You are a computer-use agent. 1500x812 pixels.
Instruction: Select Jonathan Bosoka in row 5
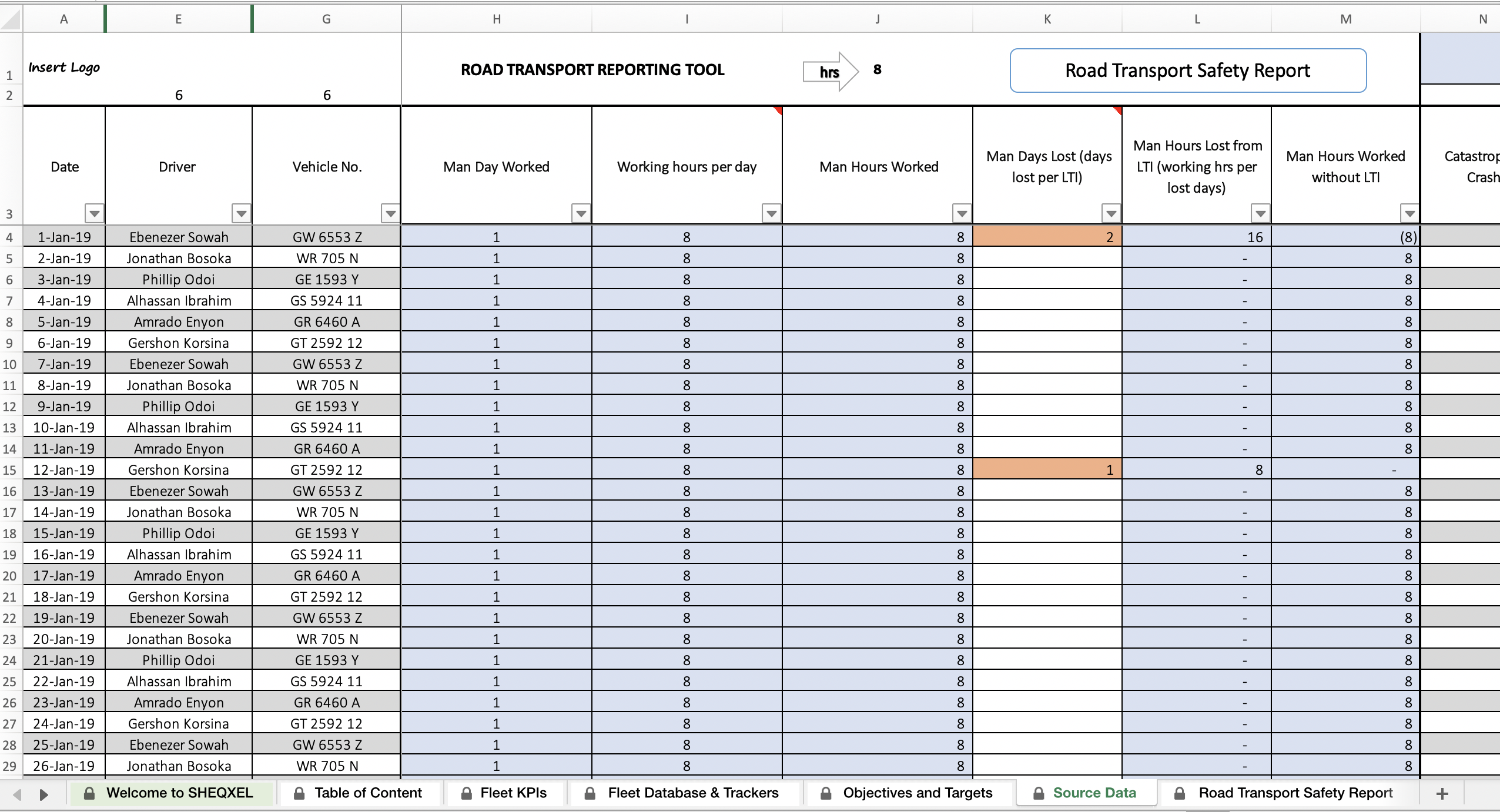[179, 259]
